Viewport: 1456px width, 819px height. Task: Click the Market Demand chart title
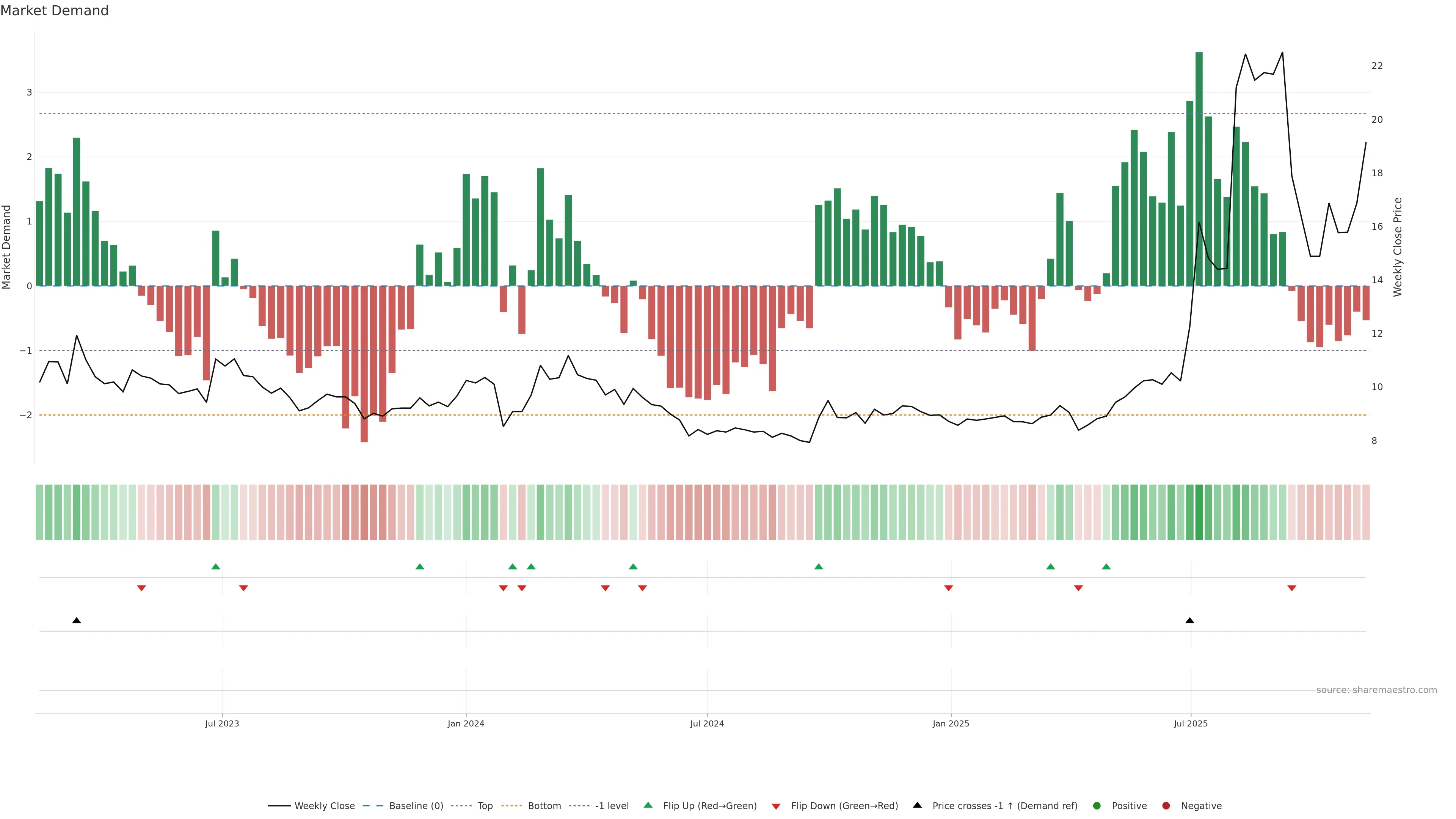[54, 11]
